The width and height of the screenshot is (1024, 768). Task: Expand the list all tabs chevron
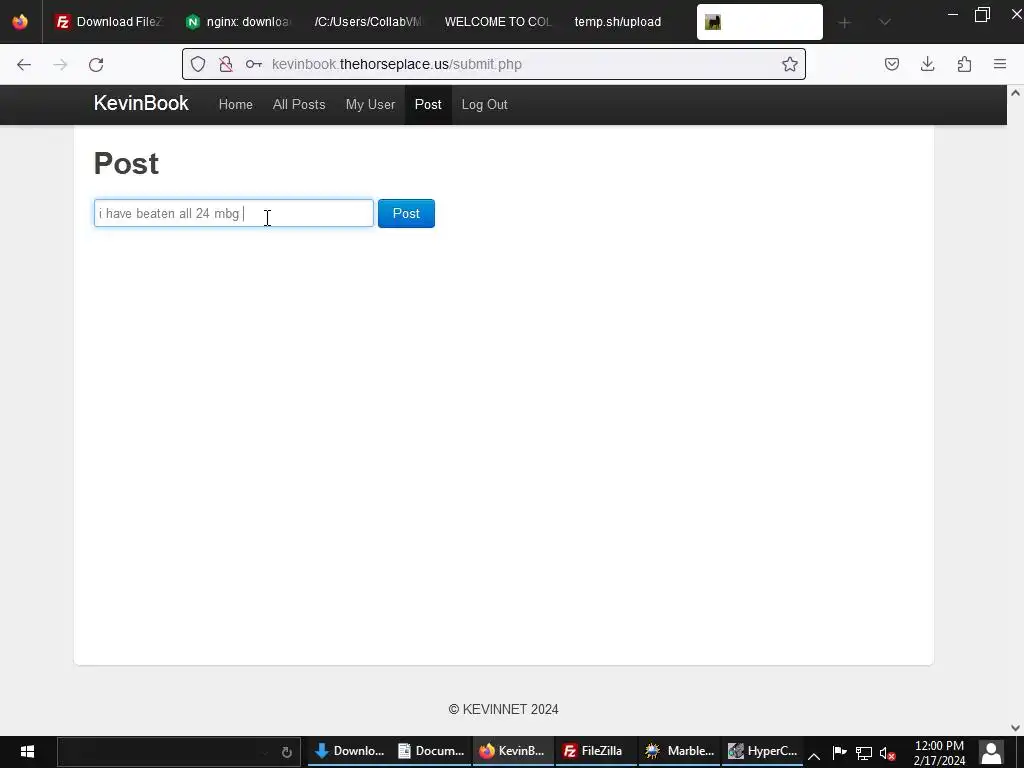click(884, 22)
